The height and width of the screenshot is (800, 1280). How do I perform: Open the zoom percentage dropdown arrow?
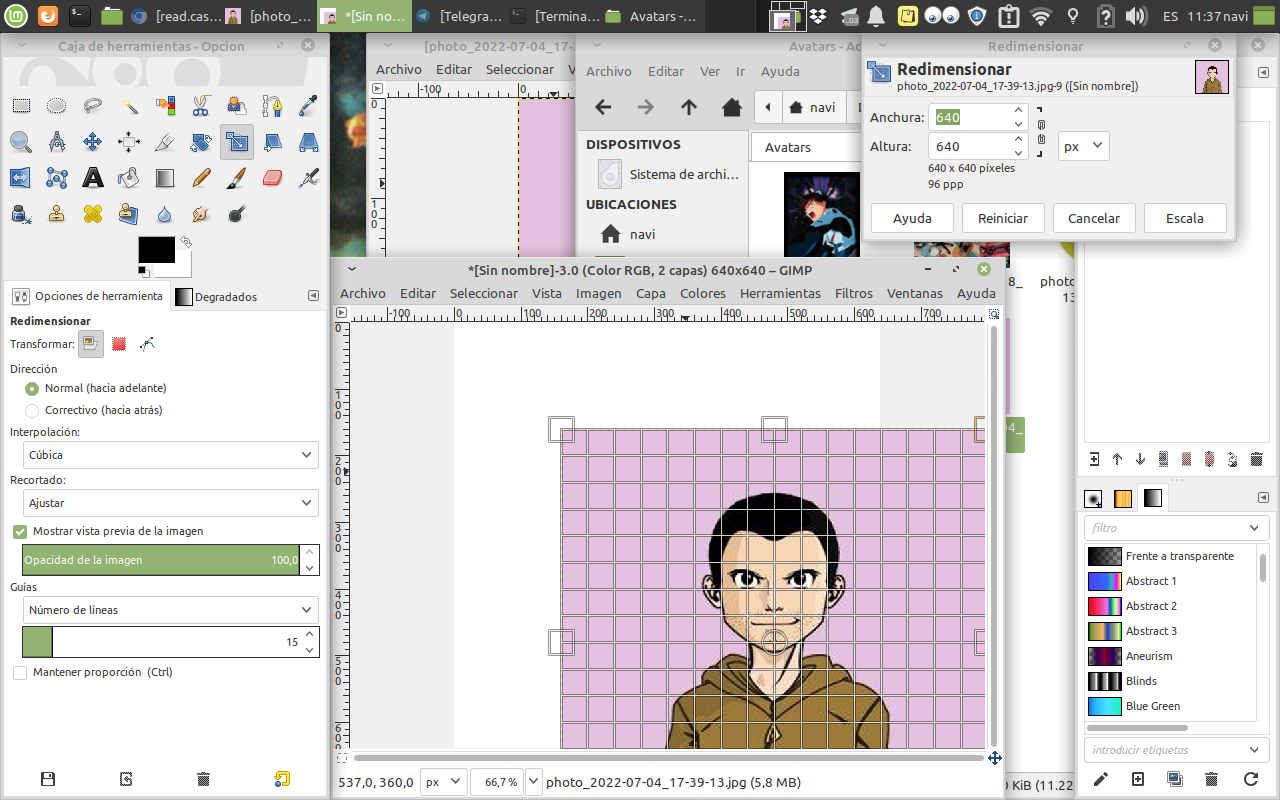[x=533, y=782]
